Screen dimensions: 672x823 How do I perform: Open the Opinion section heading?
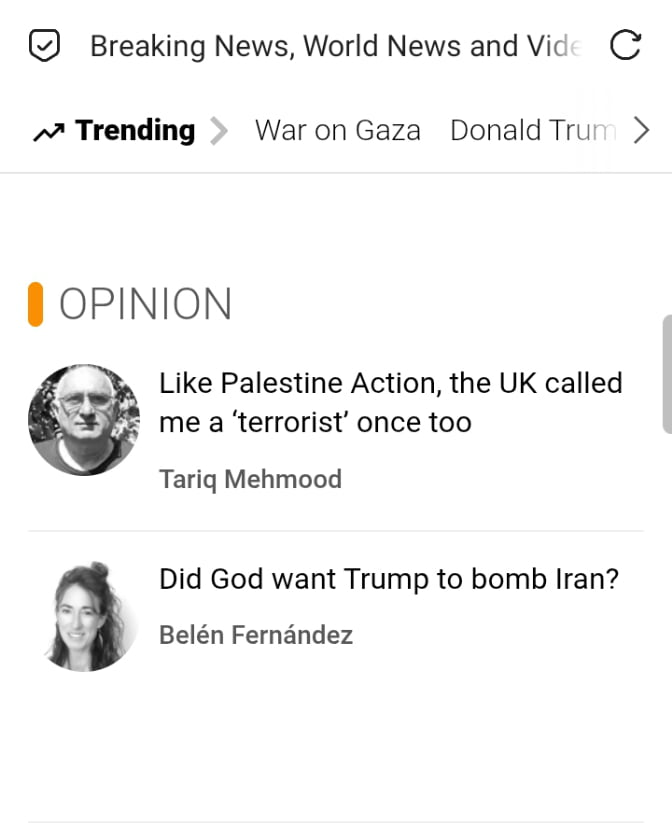[x=145, y=304]
